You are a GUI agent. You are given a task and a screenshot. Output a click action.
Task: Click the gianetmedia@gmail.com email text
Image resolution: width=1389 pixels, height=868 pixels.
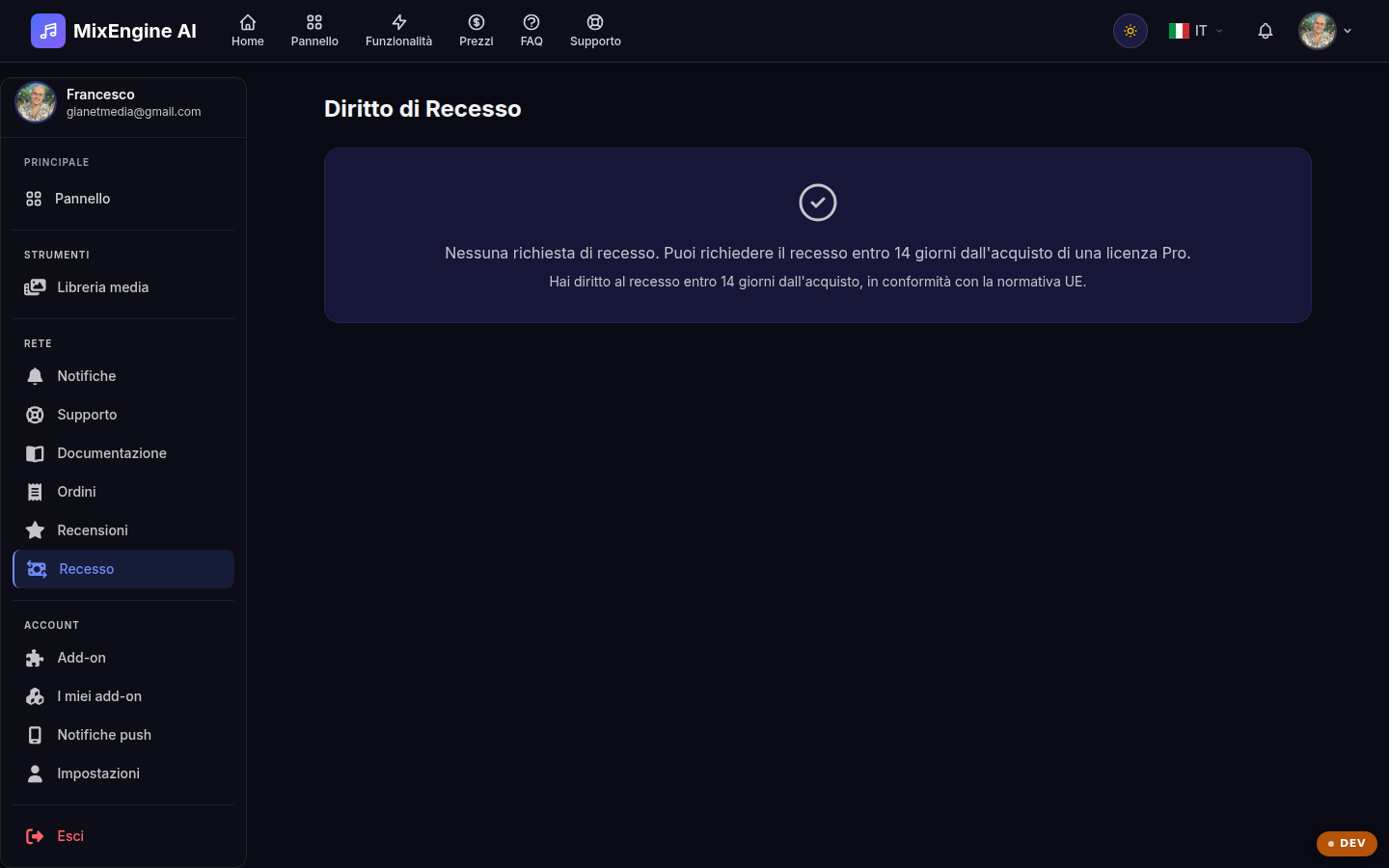pos(134,112)
